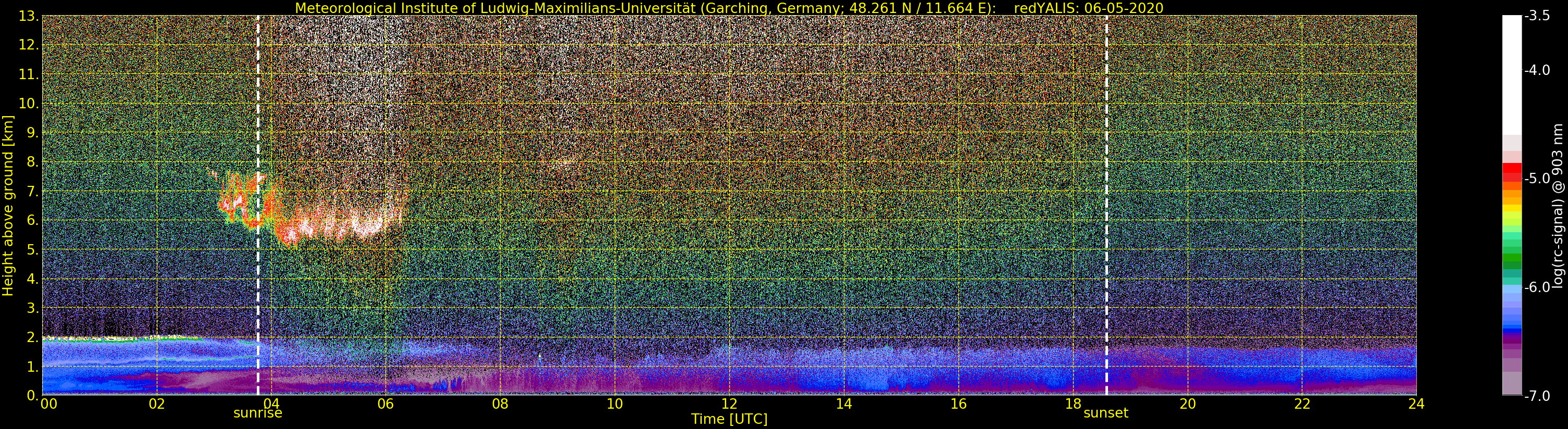Click the height axis tick label '5.'
This screenshot has width=1568, height=429.
[32, 249]
